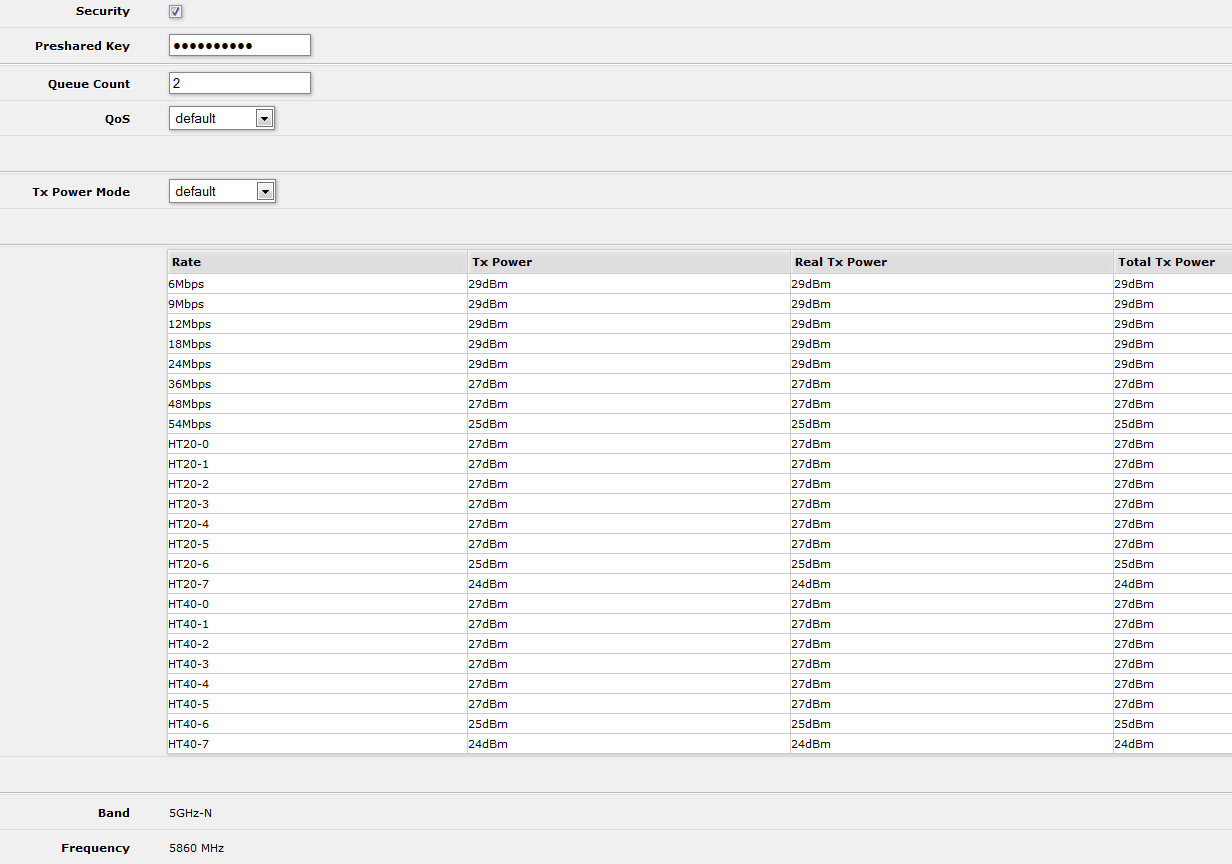The image size is (1232, 864).
Task: Click the Security label
Action: coord(103,11)
